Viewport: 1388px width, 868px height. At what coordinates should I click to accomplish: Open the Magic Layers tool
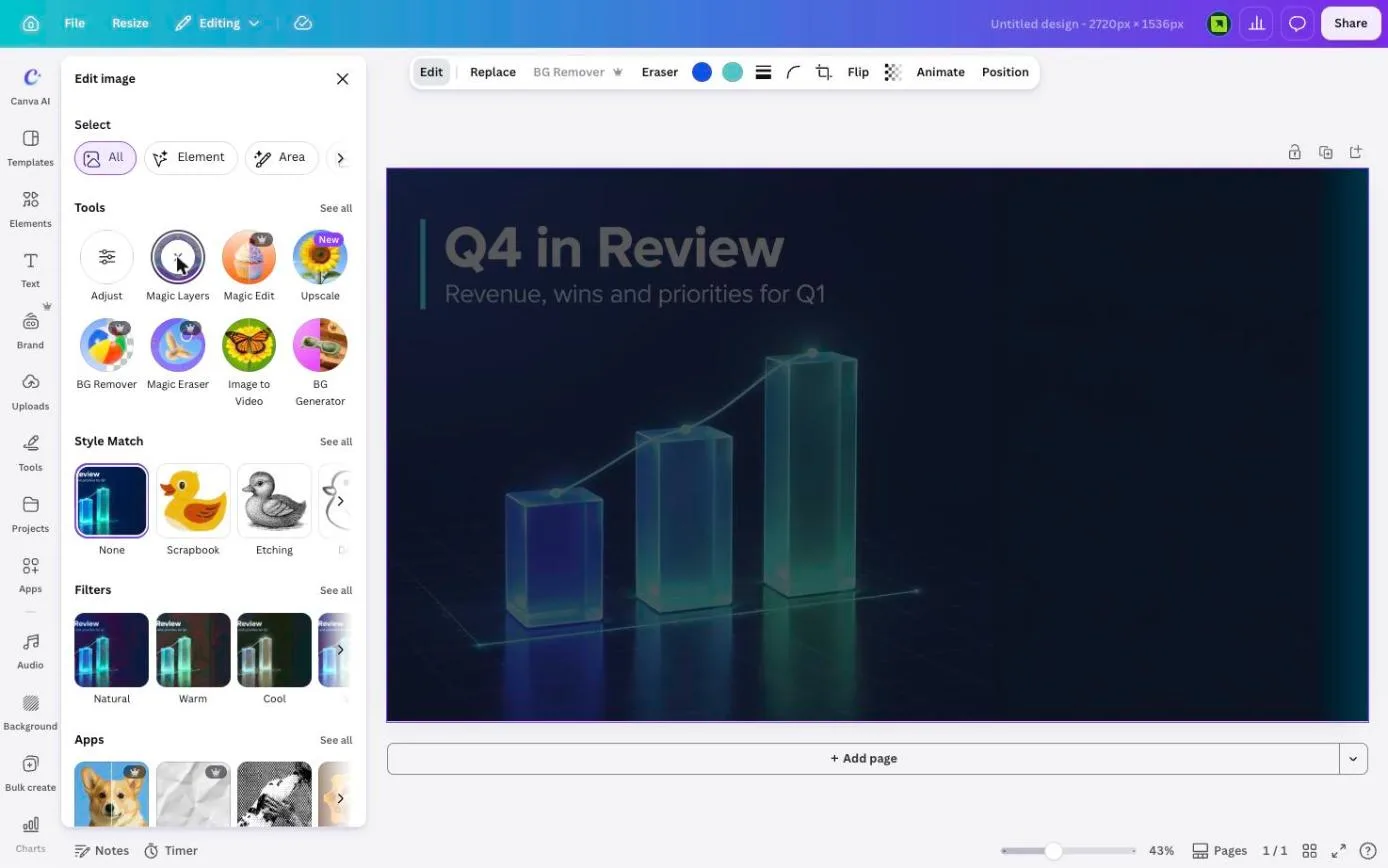(178, 258)
